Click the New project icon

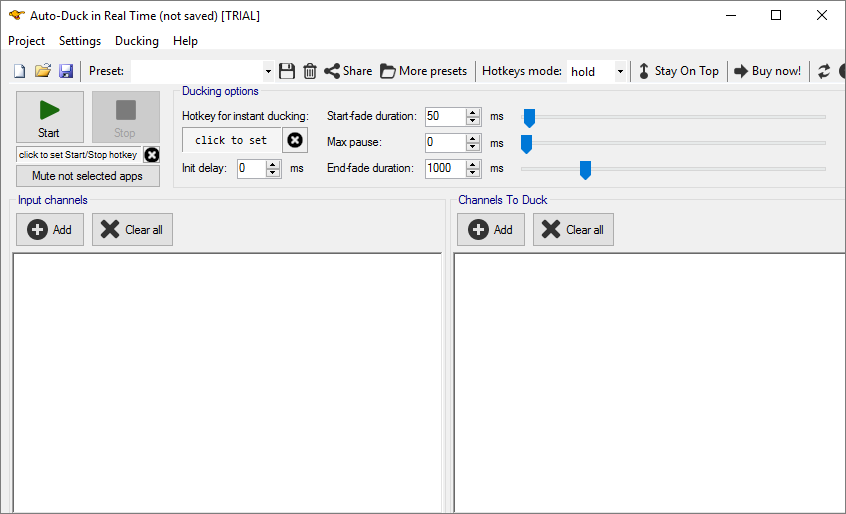(x=19, y=71)
